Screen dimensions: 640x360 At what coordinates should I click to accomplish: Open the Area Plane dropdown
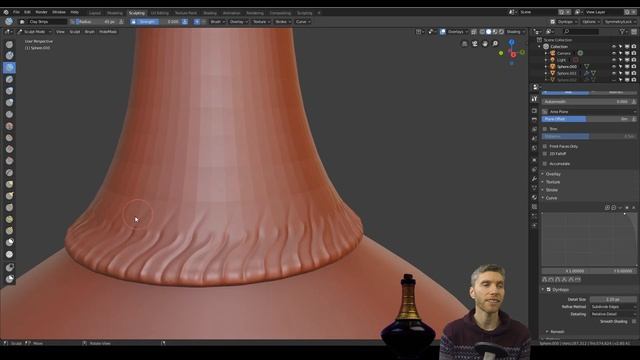pyautogui.click(x=589, y=111)
